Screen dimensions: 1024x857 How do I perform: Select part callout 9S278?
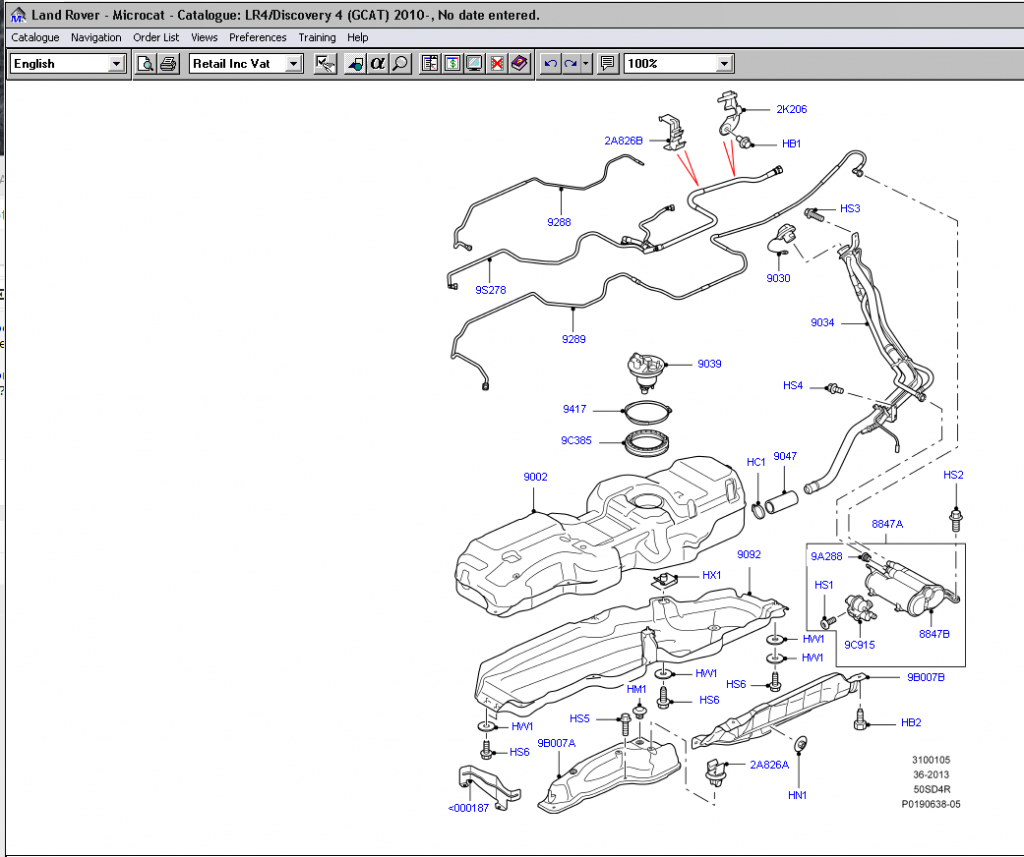coord(490,290)
